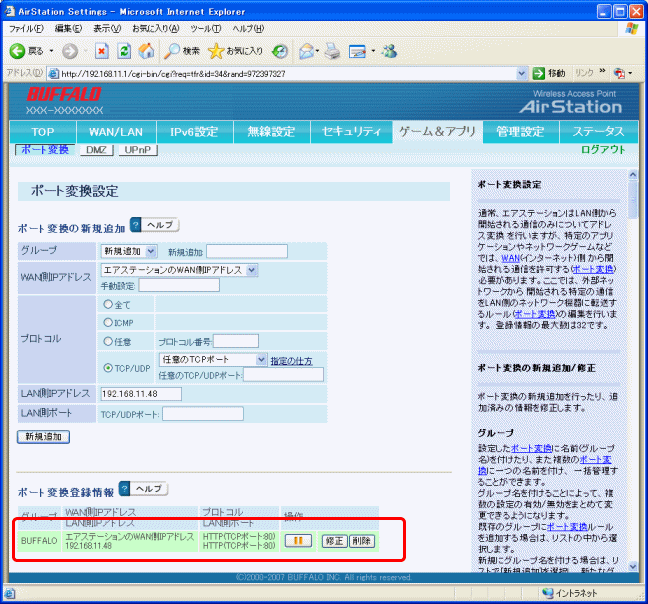The width and height of the screenshot is (648, 604).
Task: Refresh the page with green arrows icon
Action: pyautogui.click(x=124, y=51)
